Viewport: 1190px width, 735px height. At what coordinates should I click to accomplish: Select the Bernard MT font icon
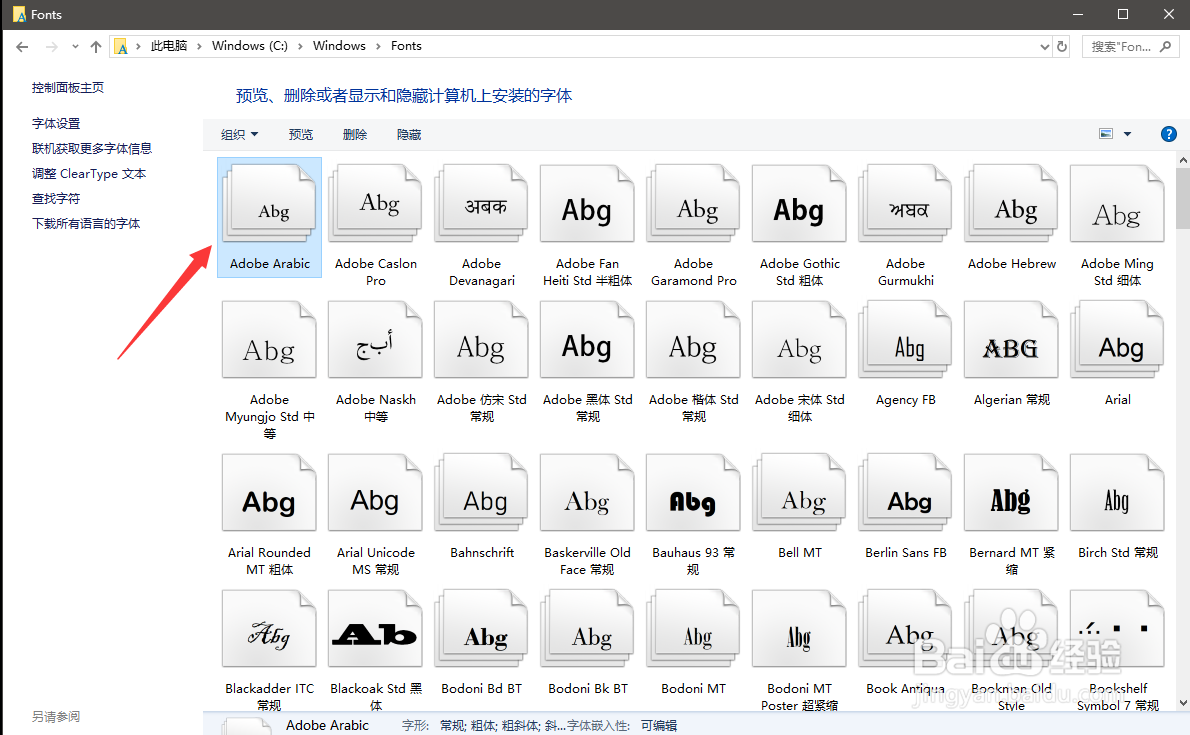[1012, 492]
